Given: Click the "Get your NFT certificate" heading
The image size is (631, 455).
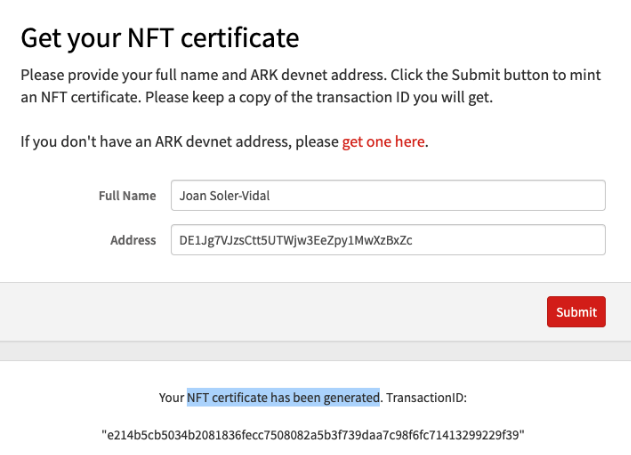Looking at the screenshot, I should coord(160,39).
